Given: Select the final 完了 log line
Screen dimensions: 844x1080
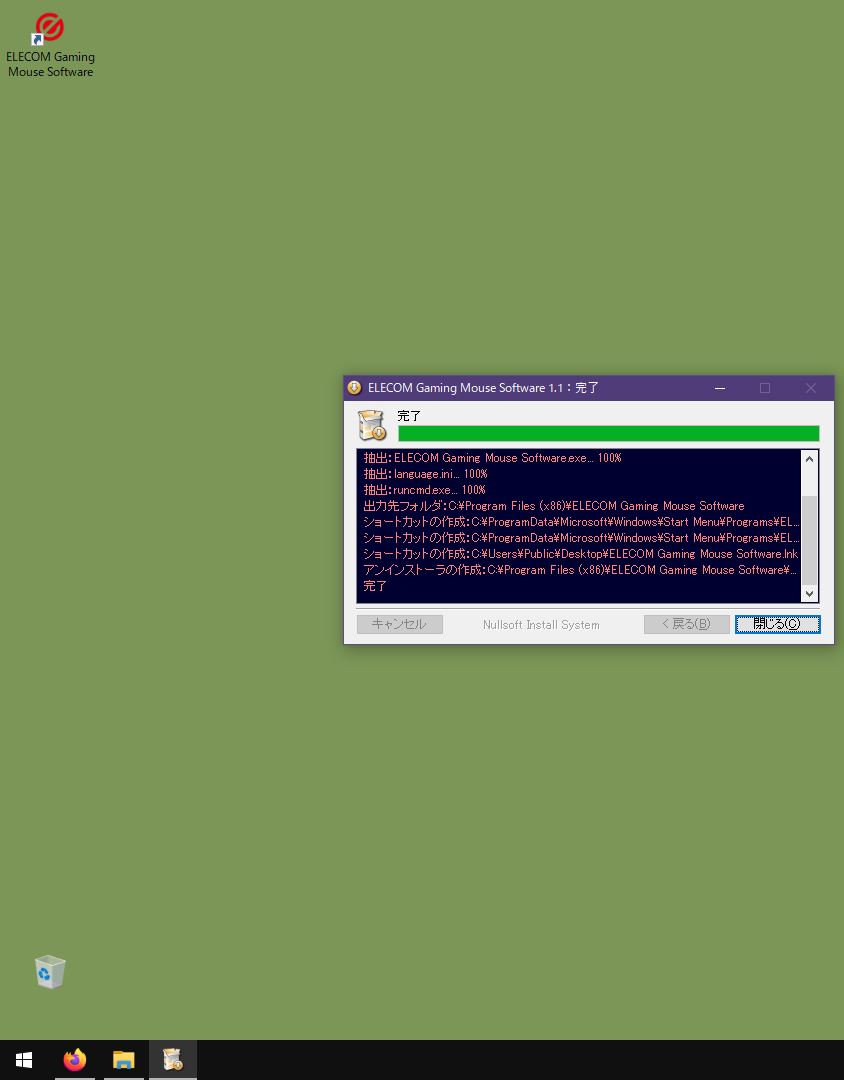Looking at the screenshot, I should pyautogui.click(x=375, y=585).
